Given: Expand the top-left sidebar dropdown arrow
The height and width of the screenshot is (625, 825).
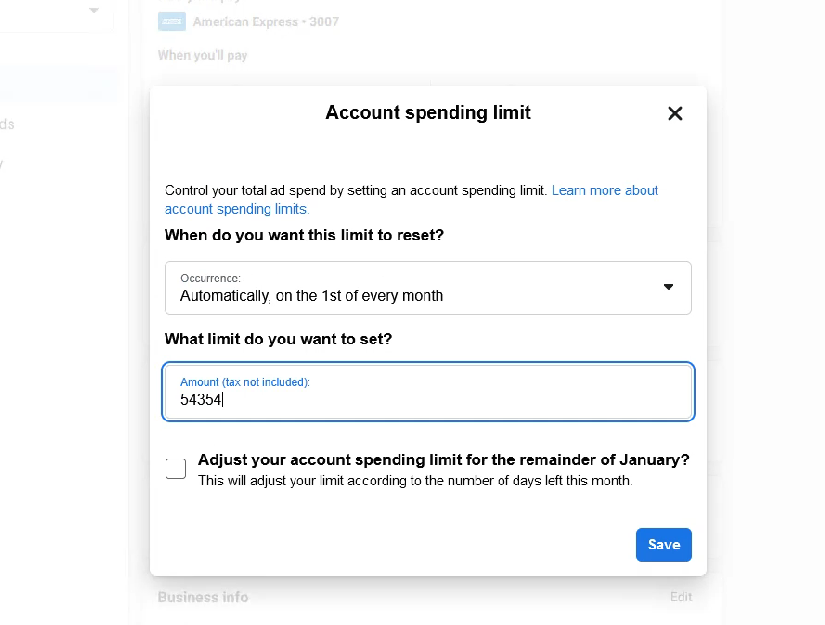Looking at the screenshot, I should point(94,10).
